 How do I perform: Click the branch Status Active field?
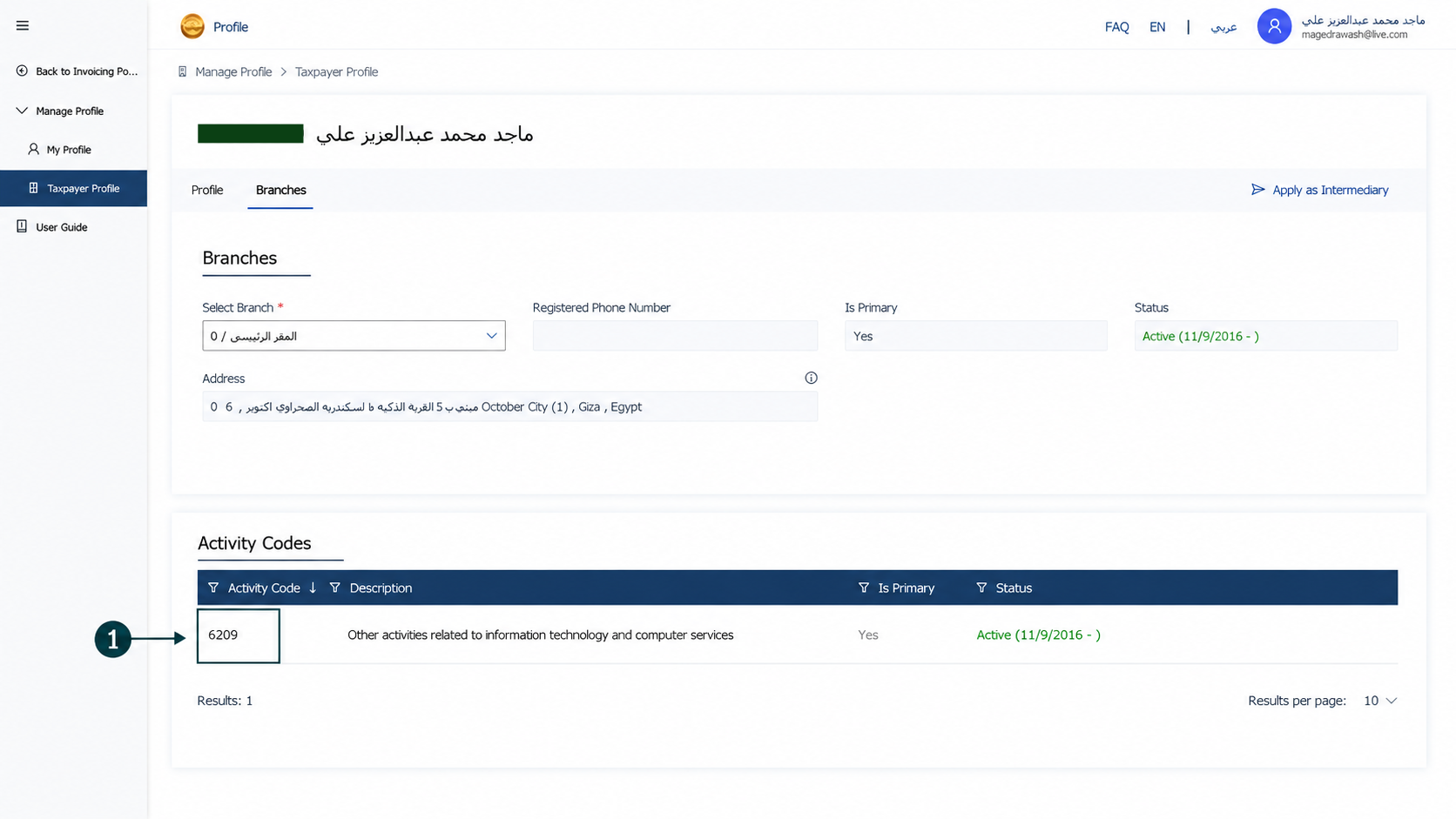[1265, 336]
